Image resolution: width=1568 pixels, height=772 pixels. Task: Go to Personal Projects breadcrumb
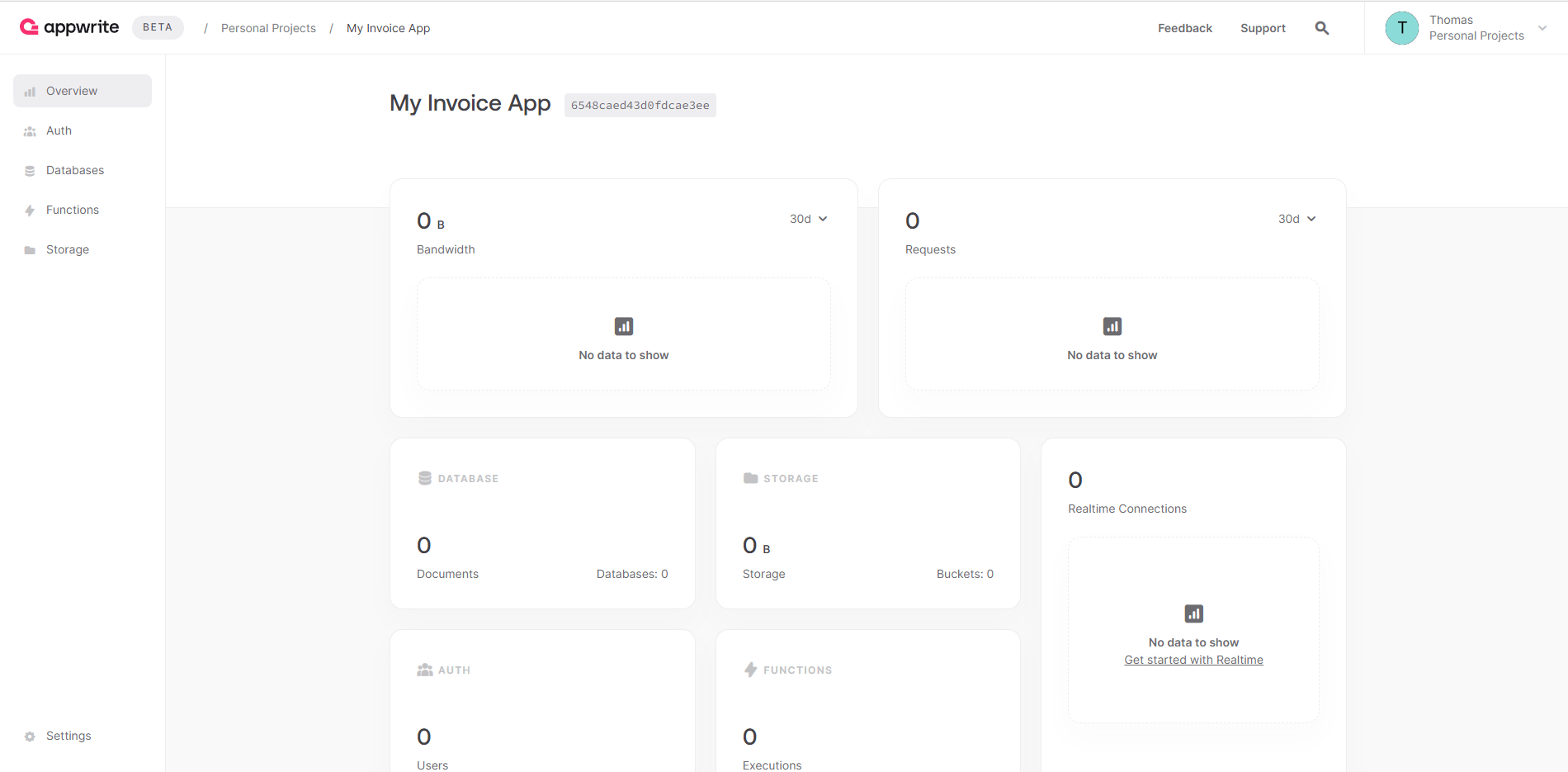(x=268, y=28)
